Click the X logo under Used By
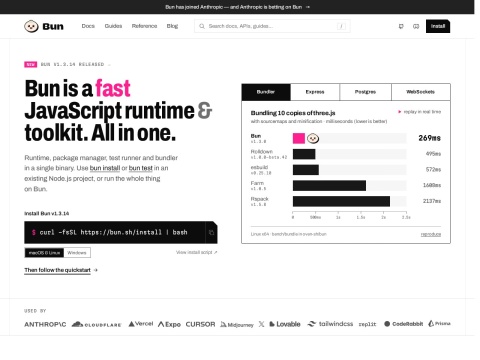Image resolution: width=480 pixels, height=360 pixels. click(261, 324)
